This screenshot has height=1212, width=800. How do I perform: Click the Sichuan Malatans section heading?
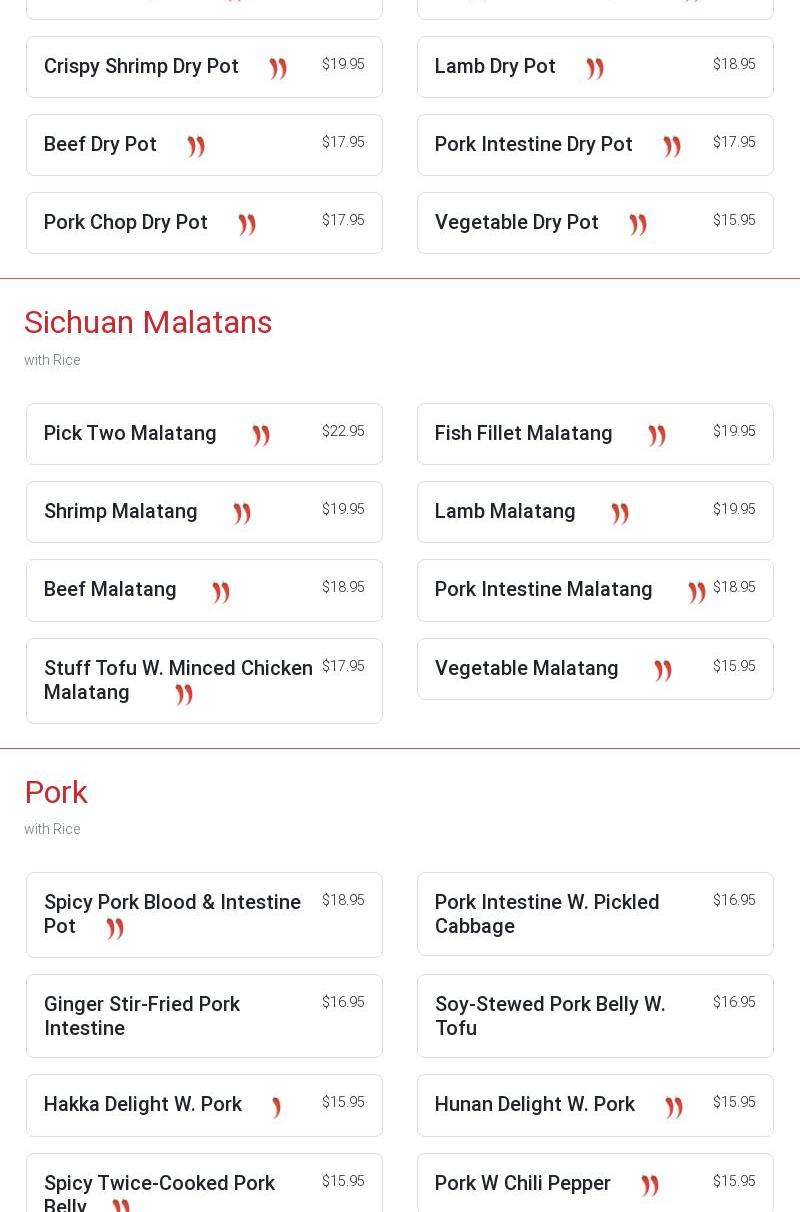click(x=148, y=322)
